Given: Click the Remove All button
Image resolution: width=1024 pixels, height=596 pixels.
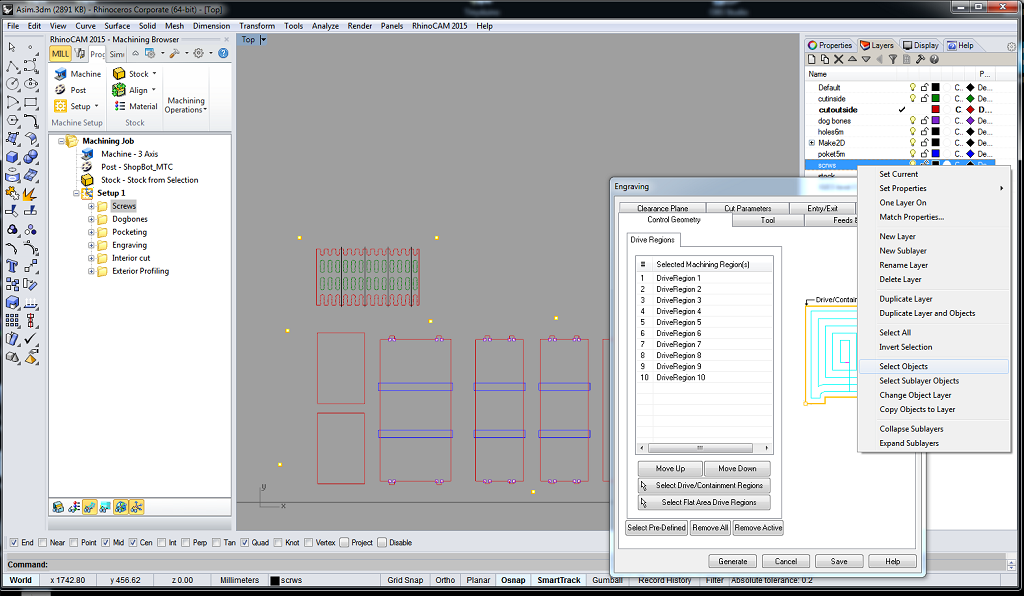Looking at the screenshot, I should click(710, 527).
